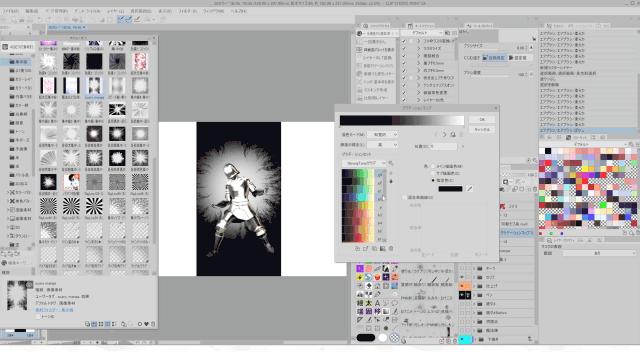Open the third menu in the menu bar

[x=56, y=11]
